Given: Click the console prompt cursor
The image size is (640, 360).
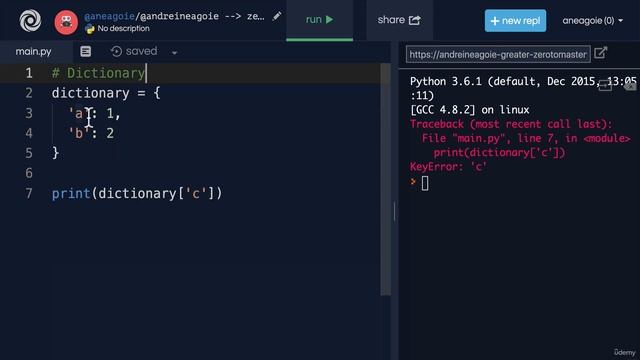Looking at the screenshot, I should [425, 184].
